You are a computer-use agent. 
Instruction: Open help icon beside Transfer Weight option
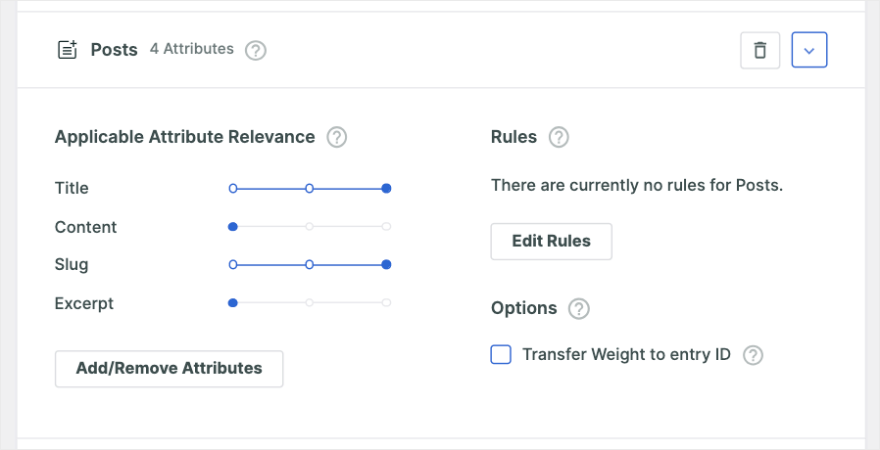click(x=754, y=355)
